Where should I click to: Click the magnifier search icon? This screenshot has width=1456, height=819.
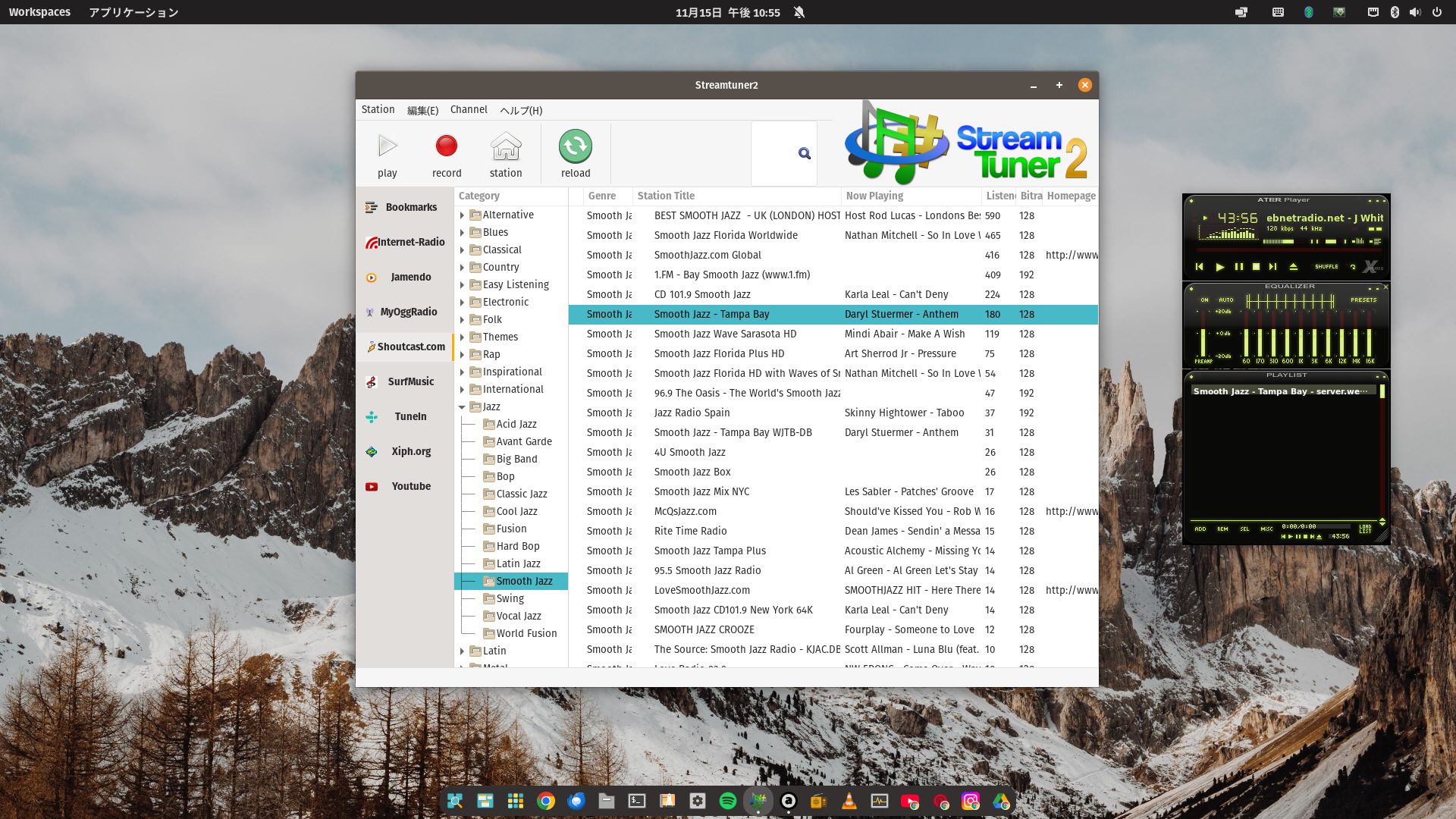(x=805, y=154)
